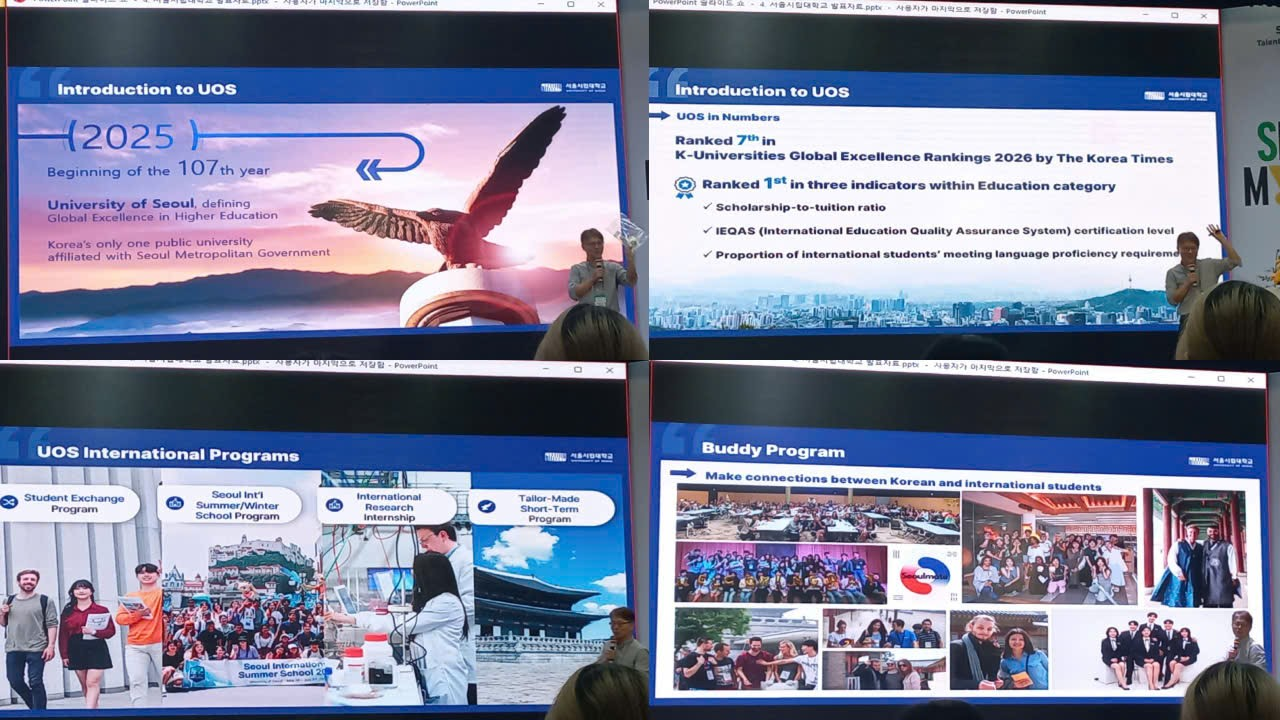Screen dimensions: 1280x720
Task: Click the checkmark beside IEQAS certification level
Action: (x=707, y=231)
